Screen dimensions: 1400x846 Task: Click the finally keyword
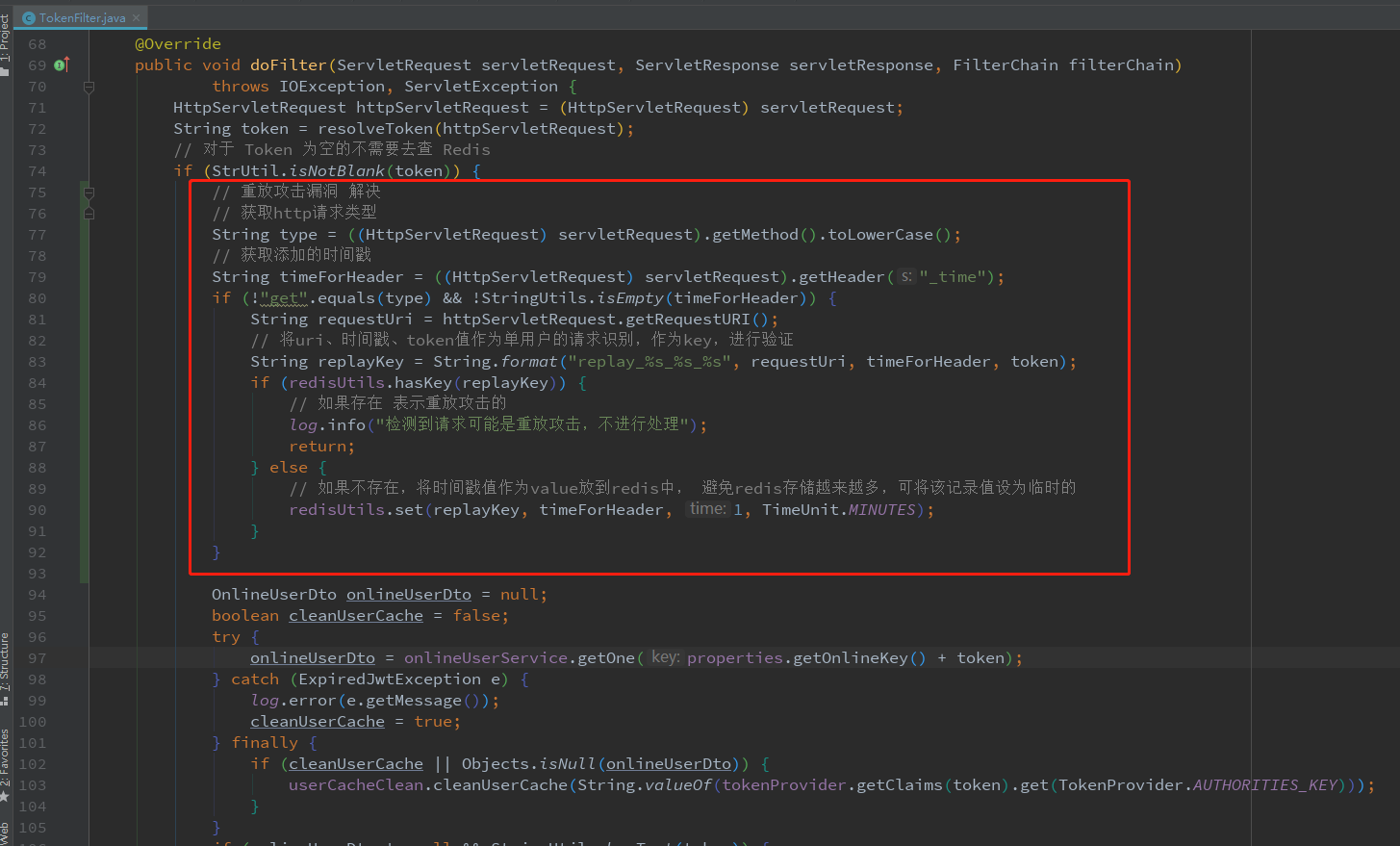pyautogui.click(x=265, y=743)
